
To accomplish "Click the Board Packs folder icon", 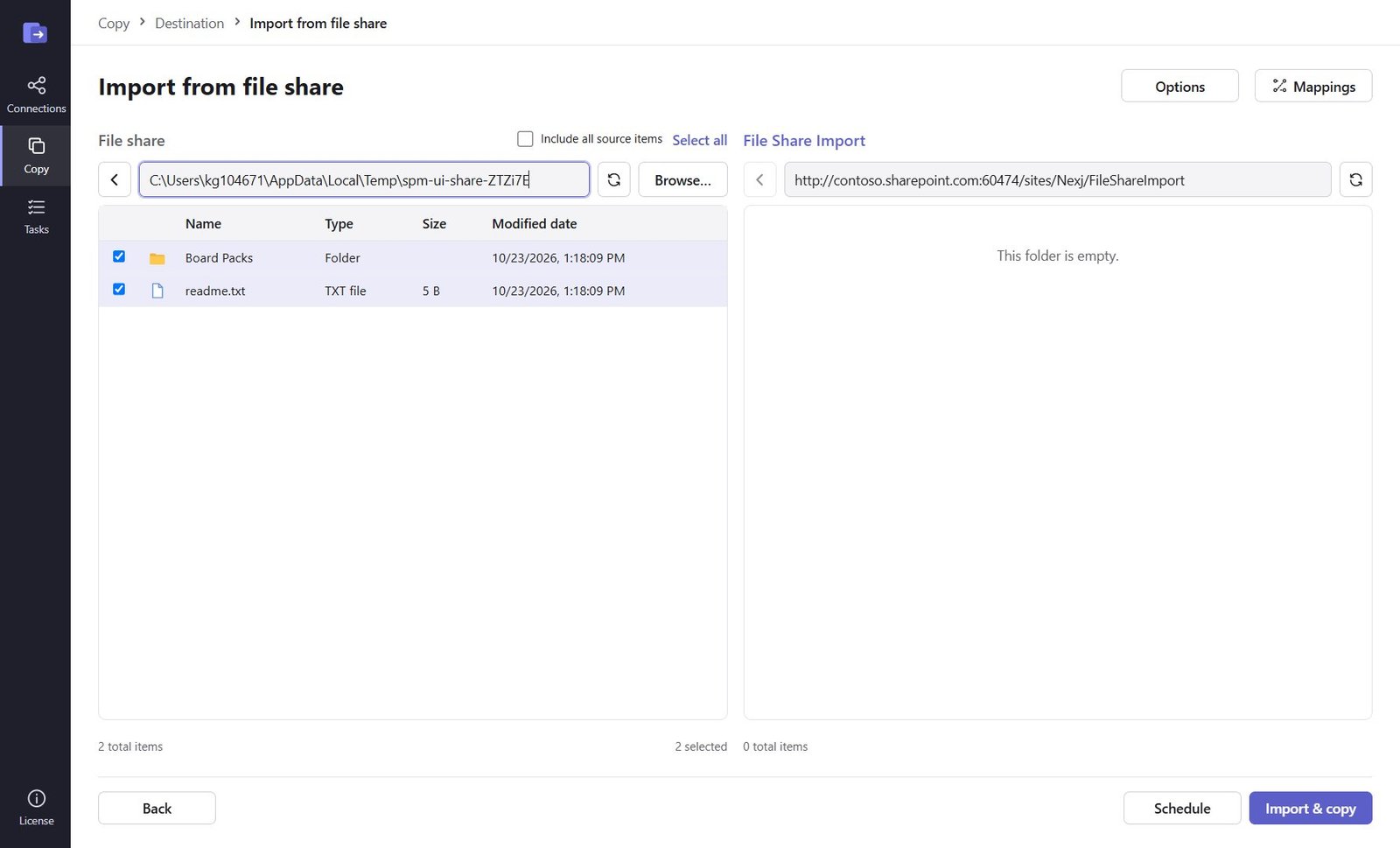I will (157, 258).
